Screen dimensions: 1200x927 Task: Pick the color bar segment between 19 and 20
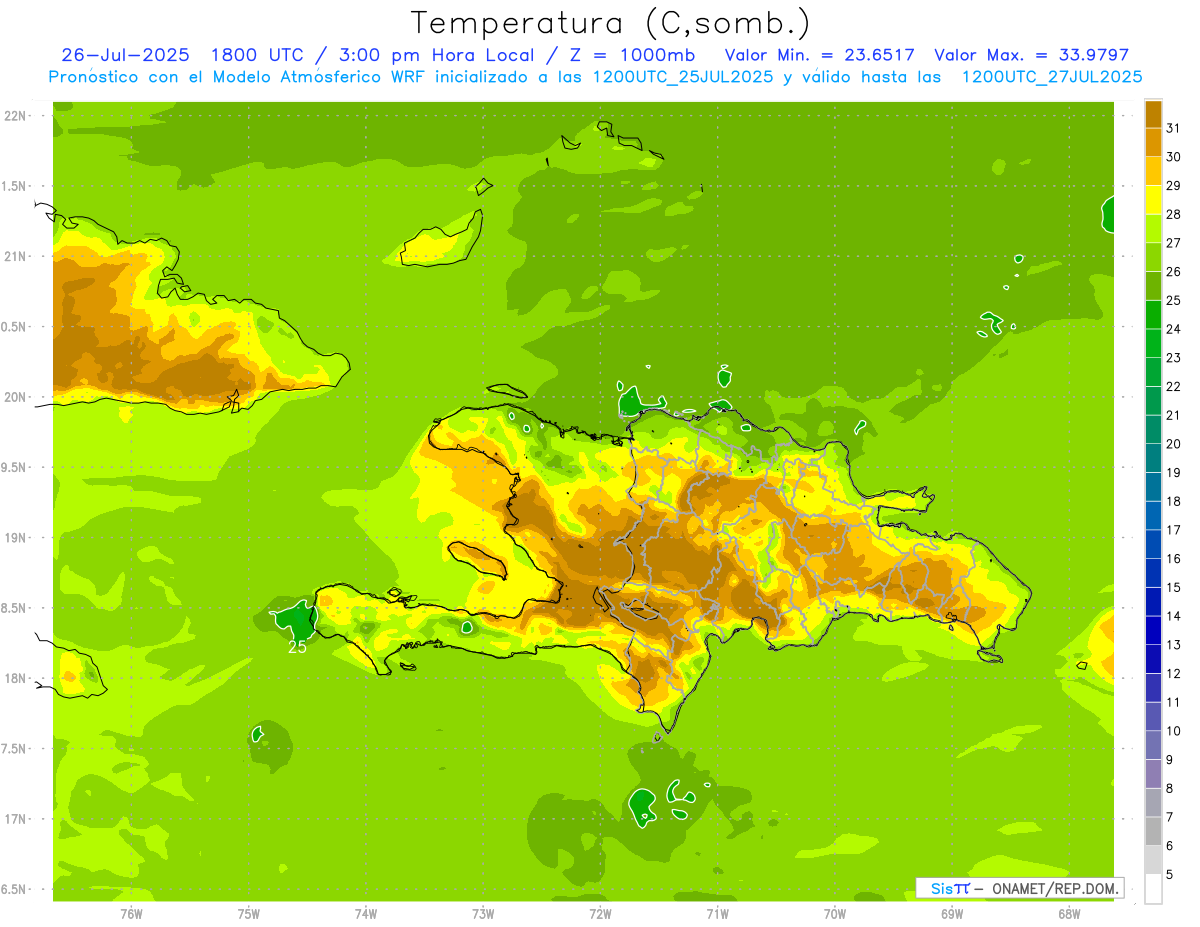(1153, 459)
